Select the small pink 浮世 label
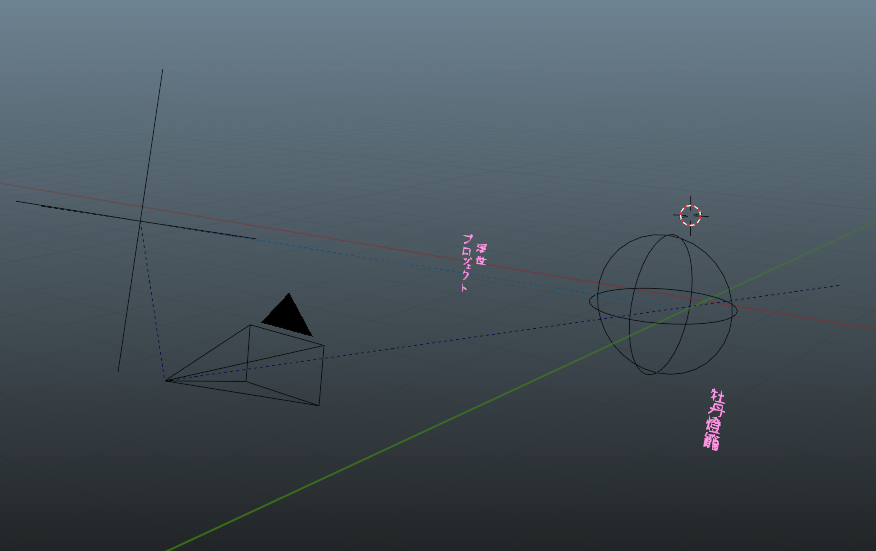Viewport: 876px width, 551px height. (481, 254)
